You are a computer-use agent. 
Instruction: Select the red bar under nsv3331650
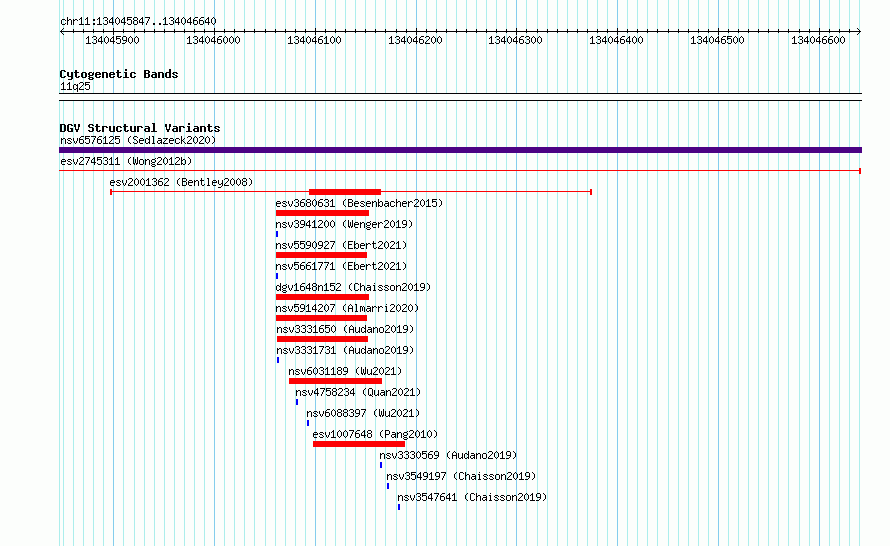coord(322,339)
